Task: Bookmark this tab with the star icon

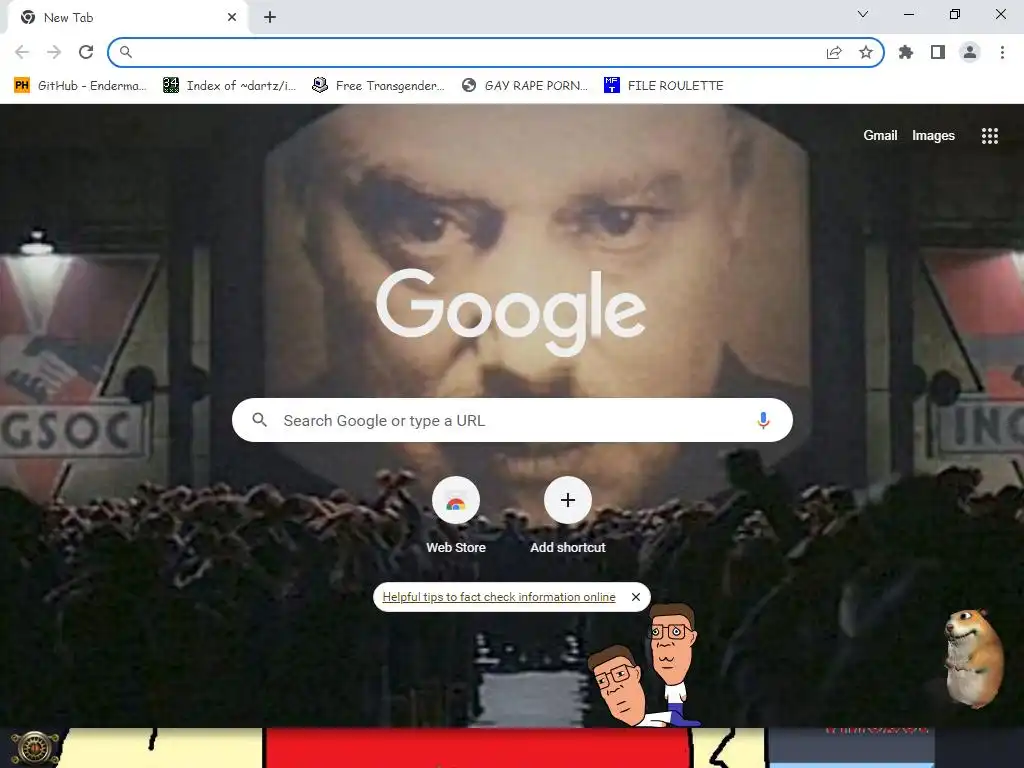Action: (x=866, y=52)
